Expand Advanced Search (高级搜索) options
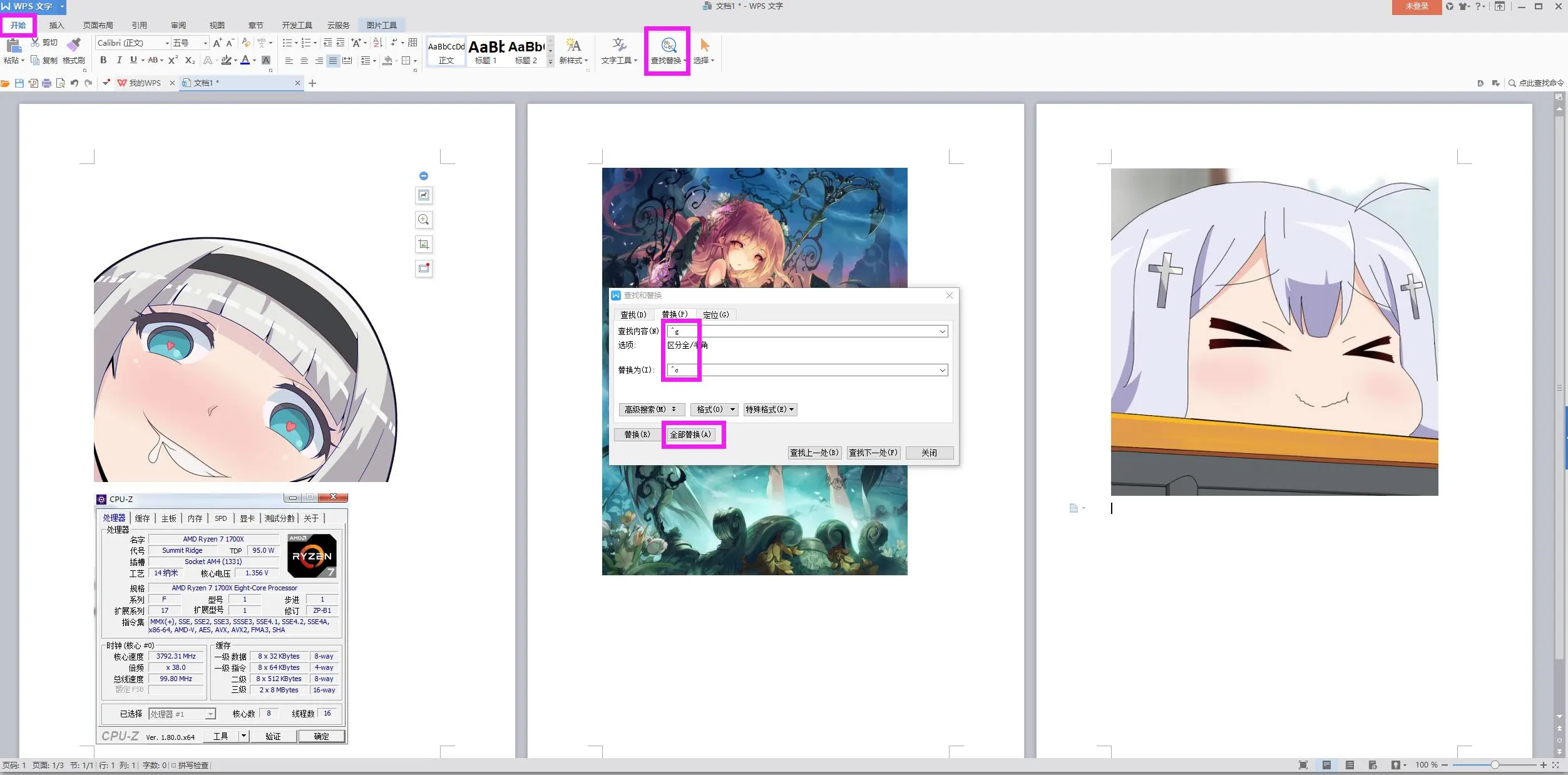This screenshot has width=1568, height=775. 652,409
